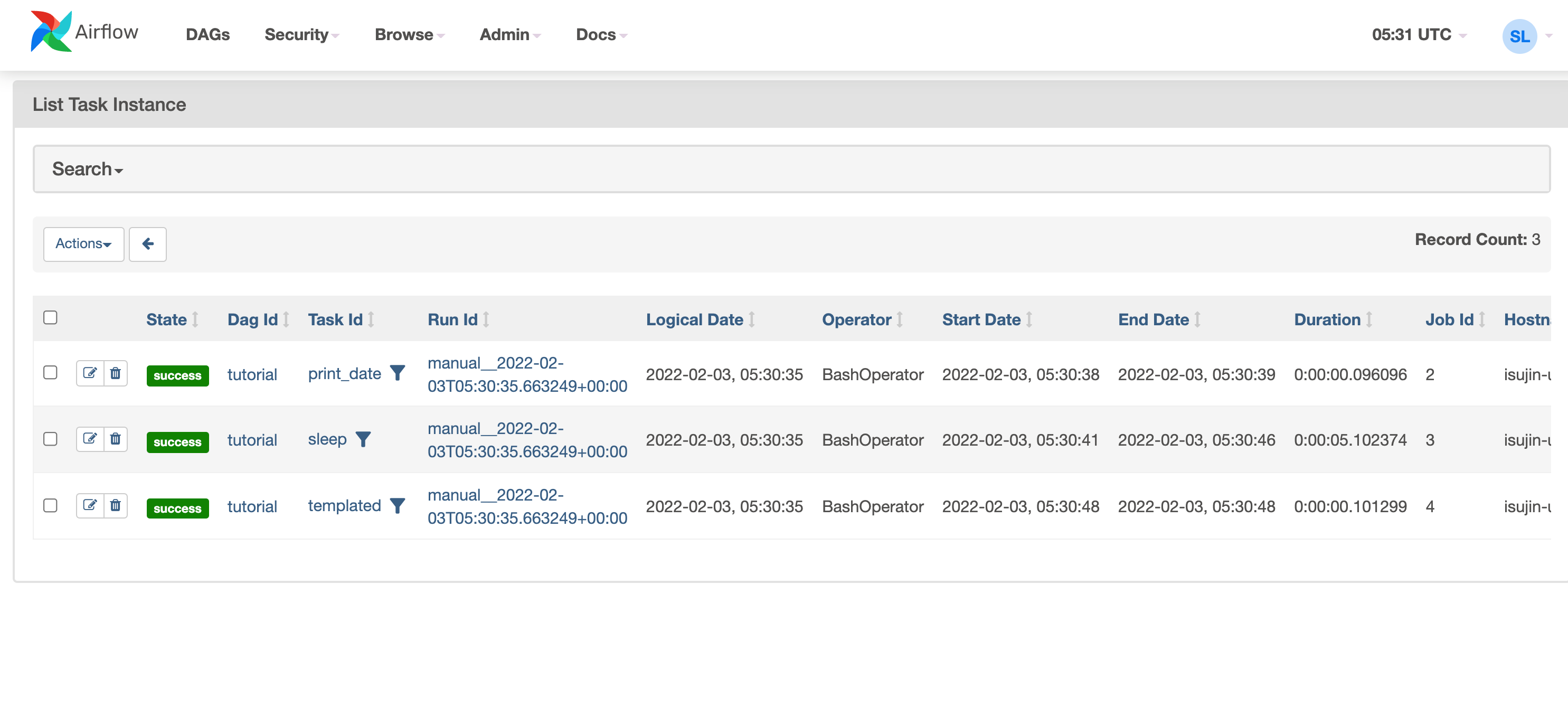Open the print_date task link
The width and height of the screenshot is (1568, 716).
[345, 374]
